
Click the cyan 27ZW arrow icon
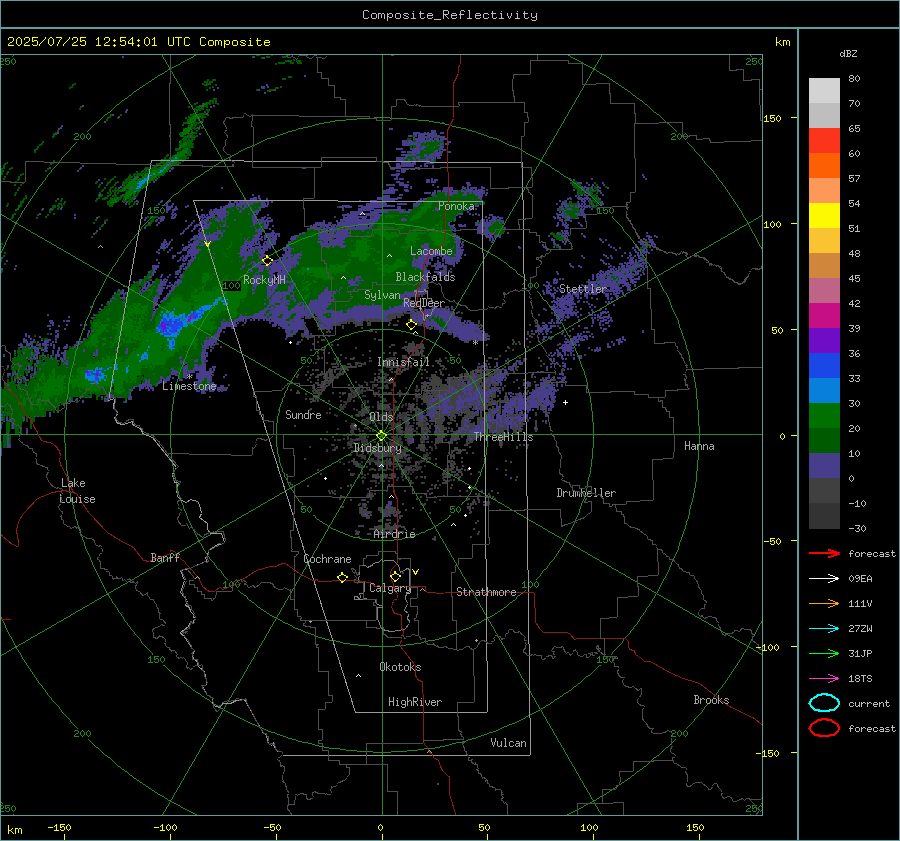pos(824,629)
